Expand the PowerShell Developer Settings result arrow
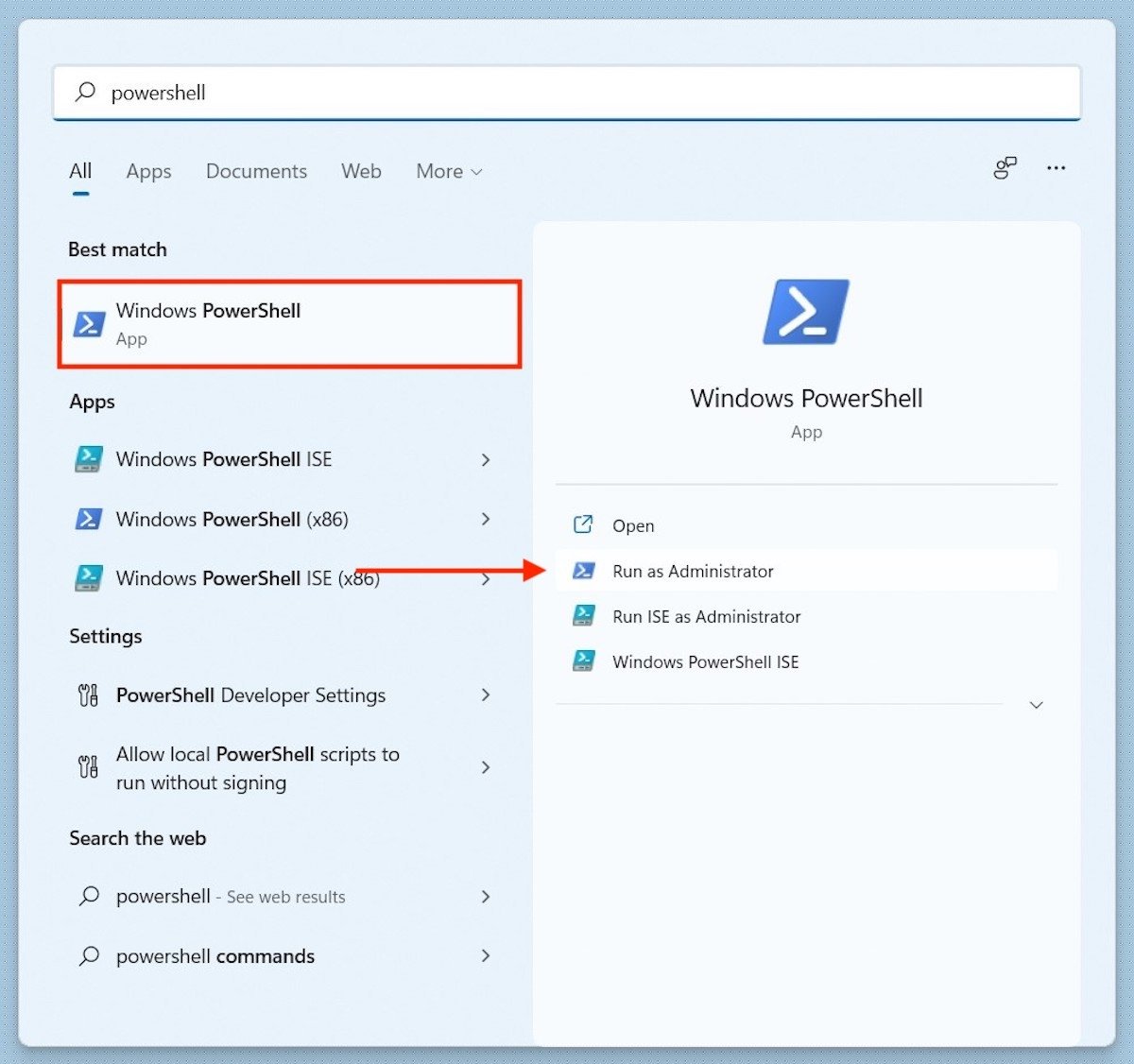This screenshot has height=1064, width=1134. [486, 695]
